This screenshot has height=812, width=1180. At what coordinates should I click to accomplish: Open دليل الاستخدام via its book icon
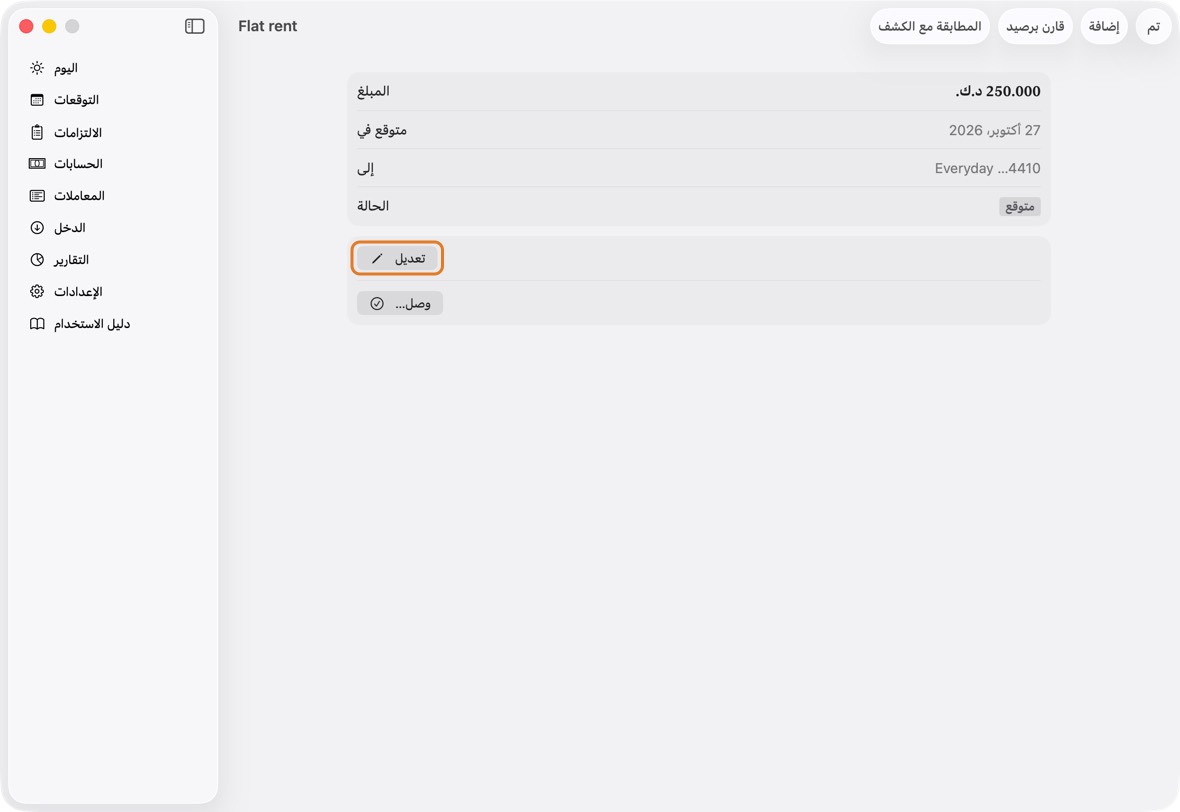tap(37, 324)
